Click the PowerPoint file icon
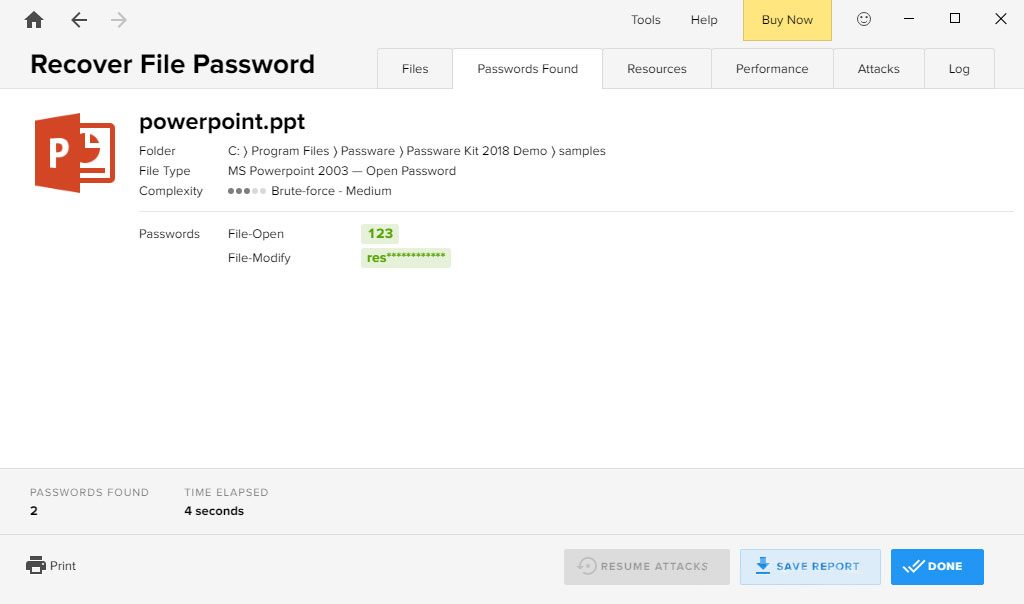1024x604 pixels. 75,153
